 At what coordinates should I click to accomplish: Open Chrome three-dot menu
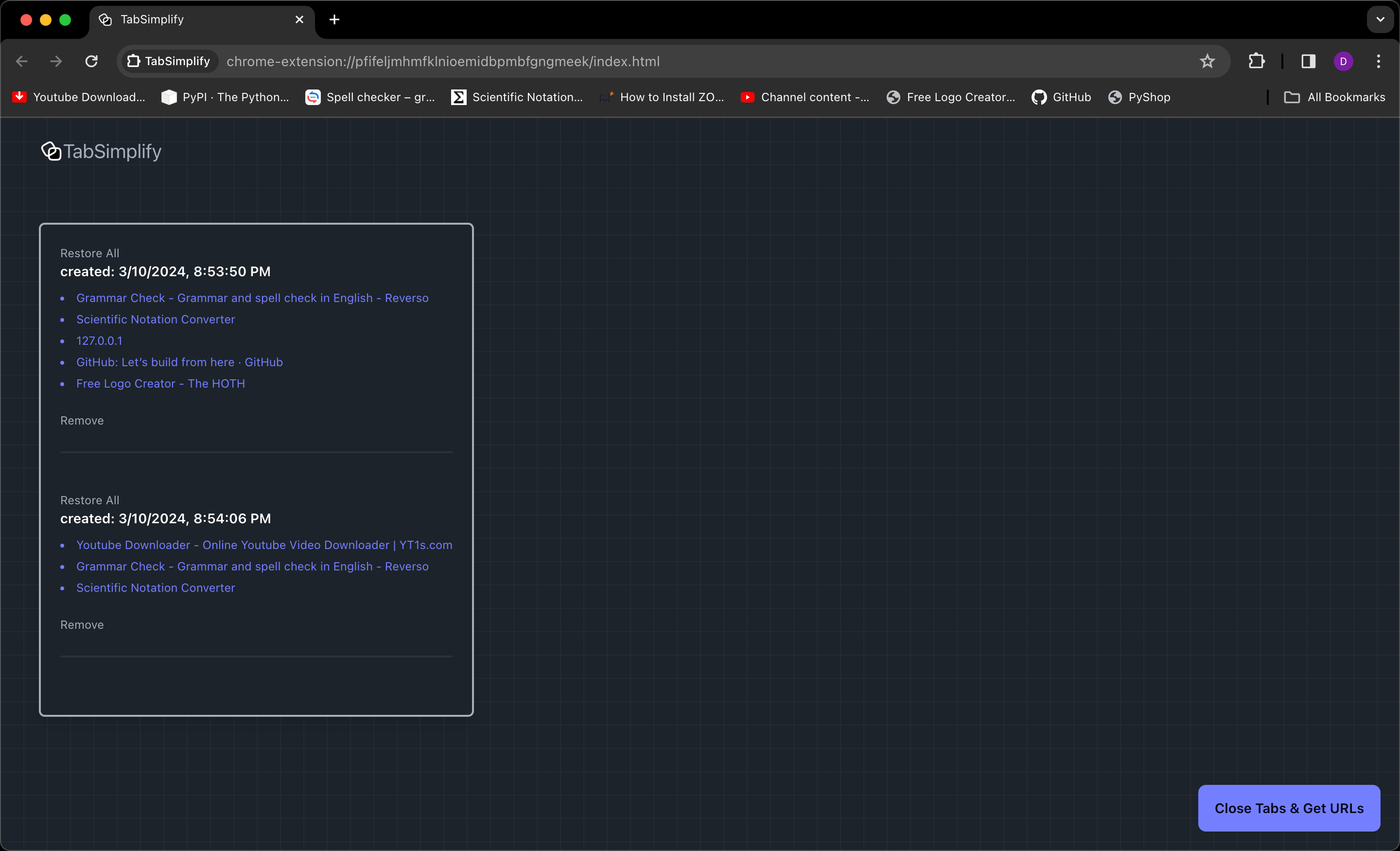(x=1378, y=61)
